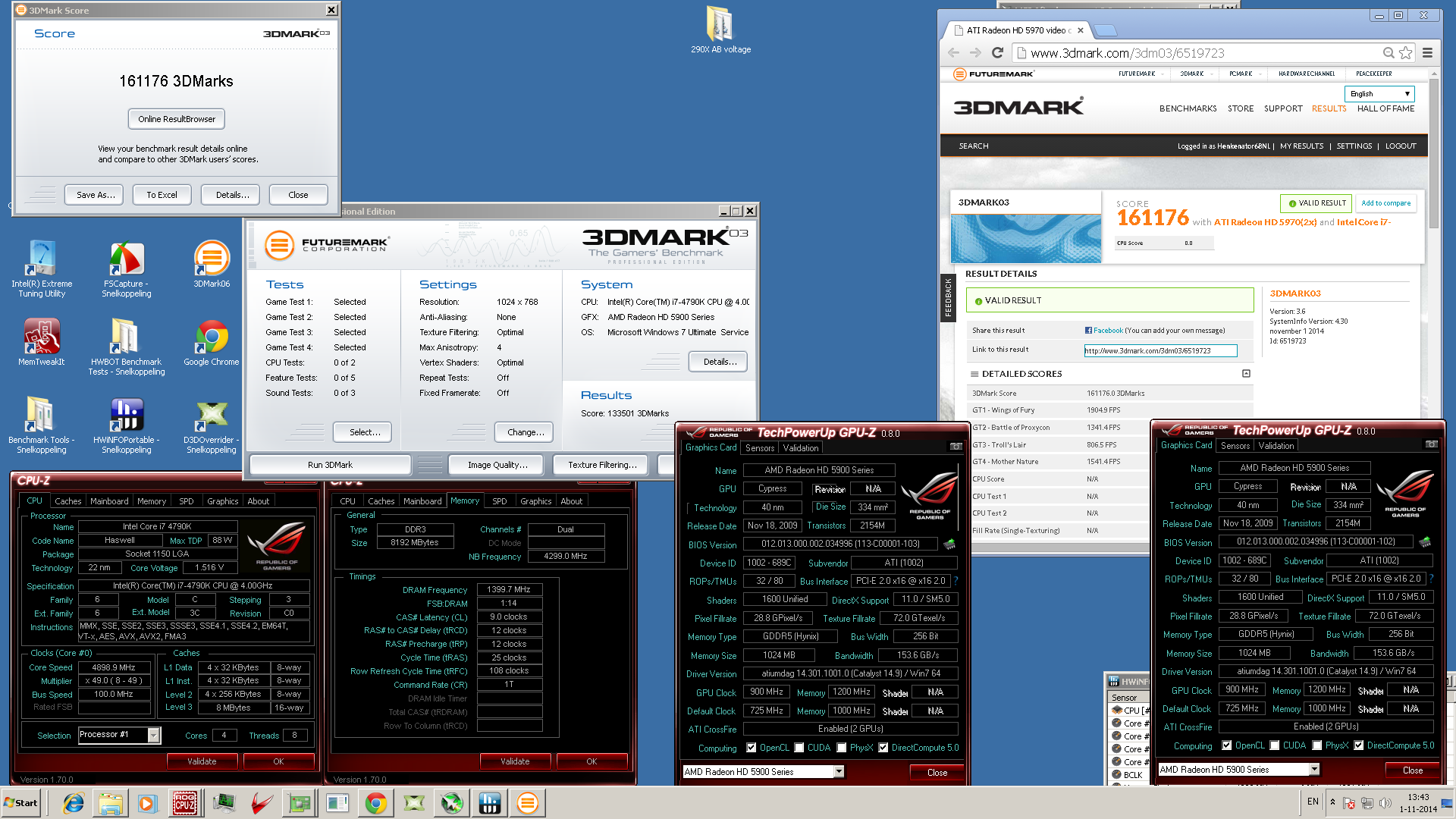This screenshot has height=819, width=1456.
Task: Click the Online ResultBrowser button
Action: pos(177,119)
